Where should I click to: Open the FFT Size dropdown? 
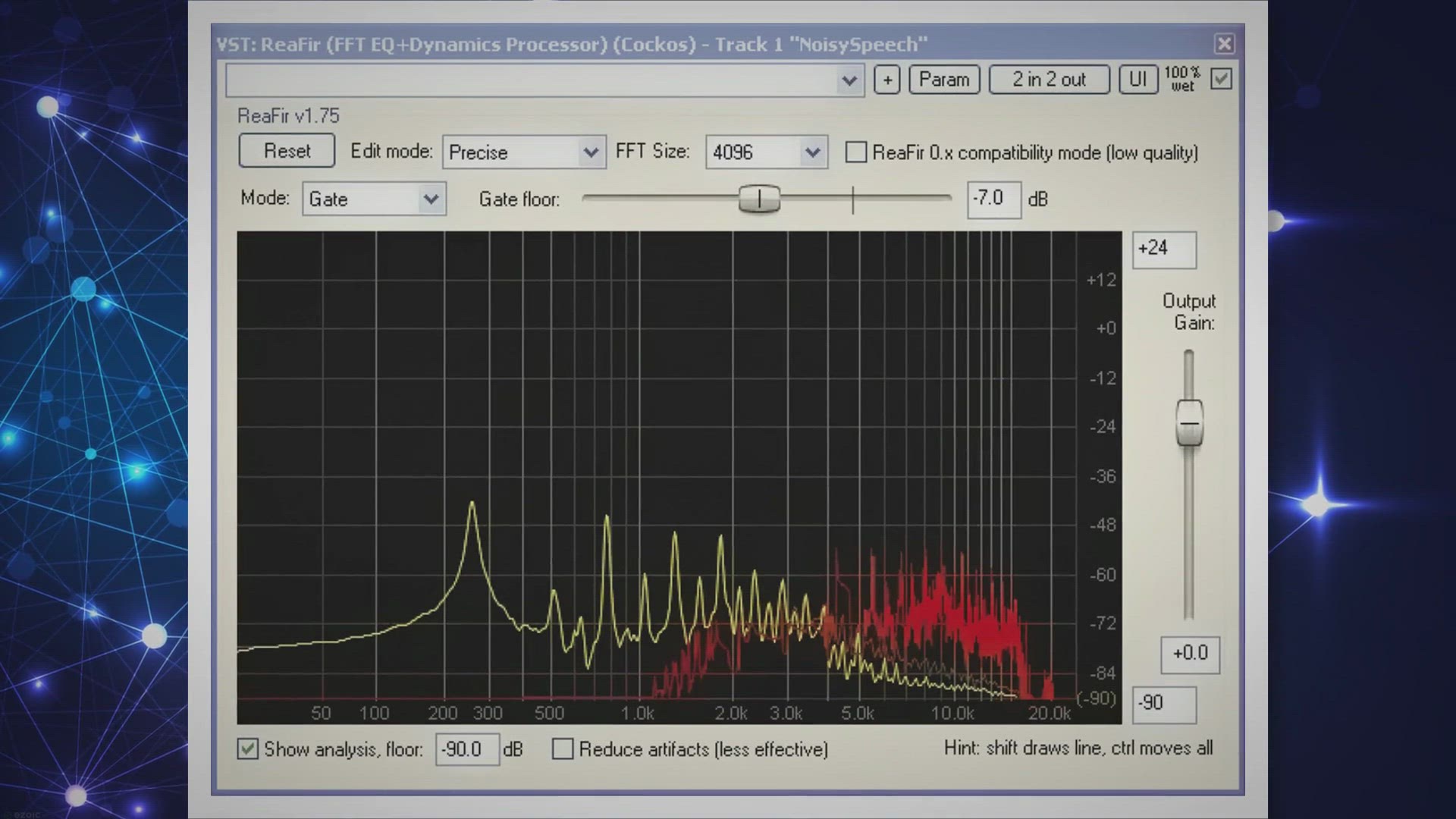point(812,152)
